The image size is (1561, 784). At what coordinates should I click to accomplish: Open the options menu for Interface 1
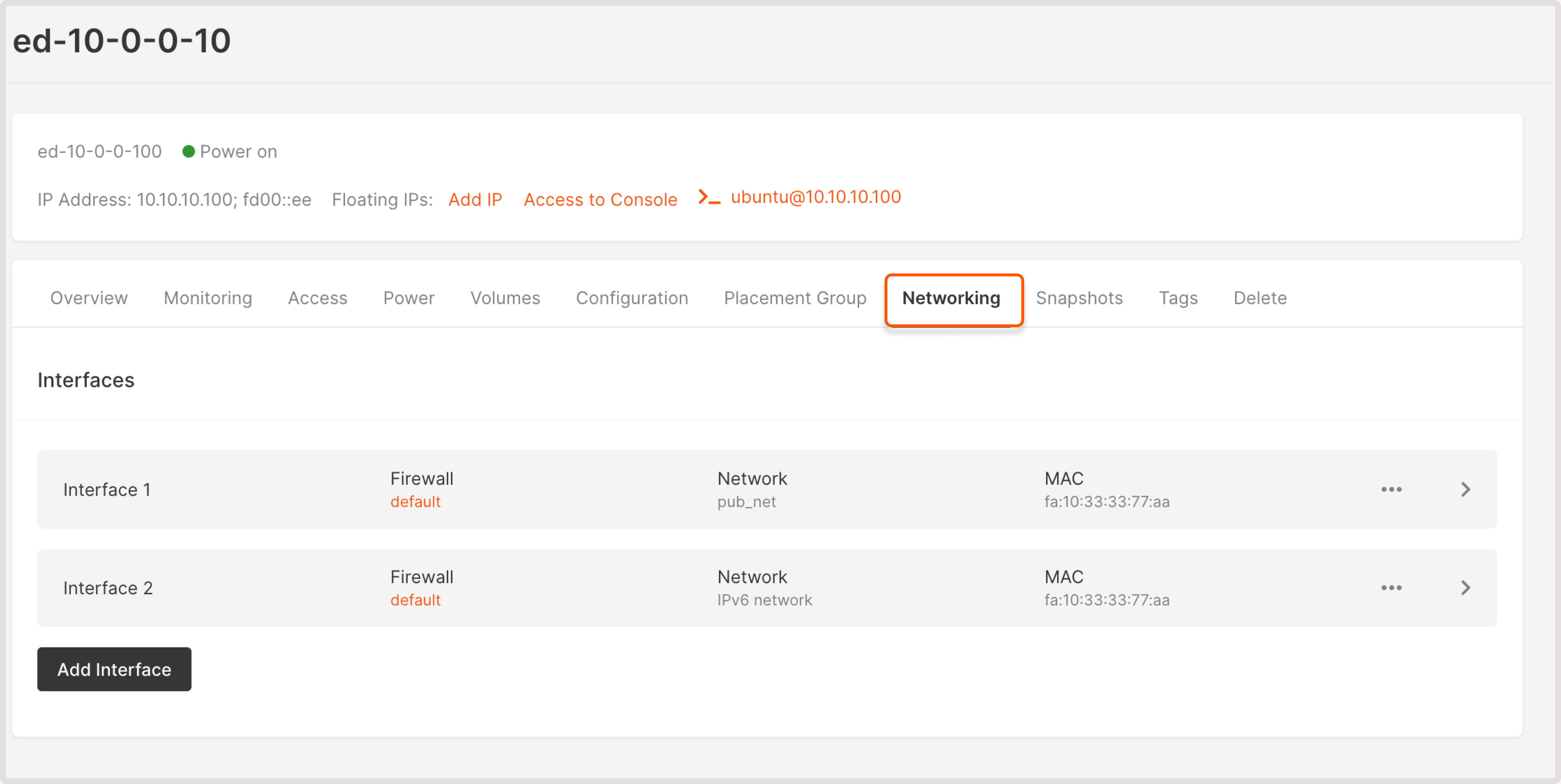pos(1392,489)
